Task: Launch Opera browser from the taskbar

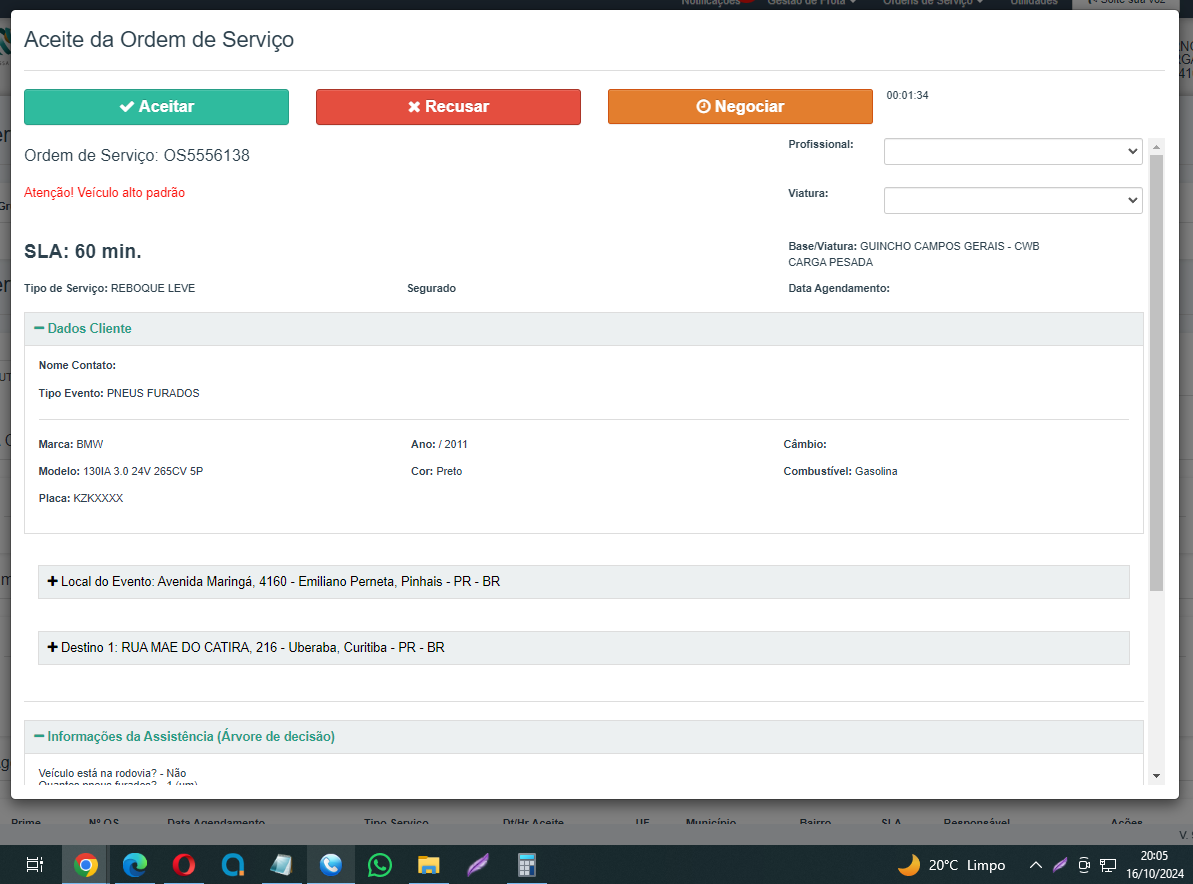Action: tap(184, 865)
